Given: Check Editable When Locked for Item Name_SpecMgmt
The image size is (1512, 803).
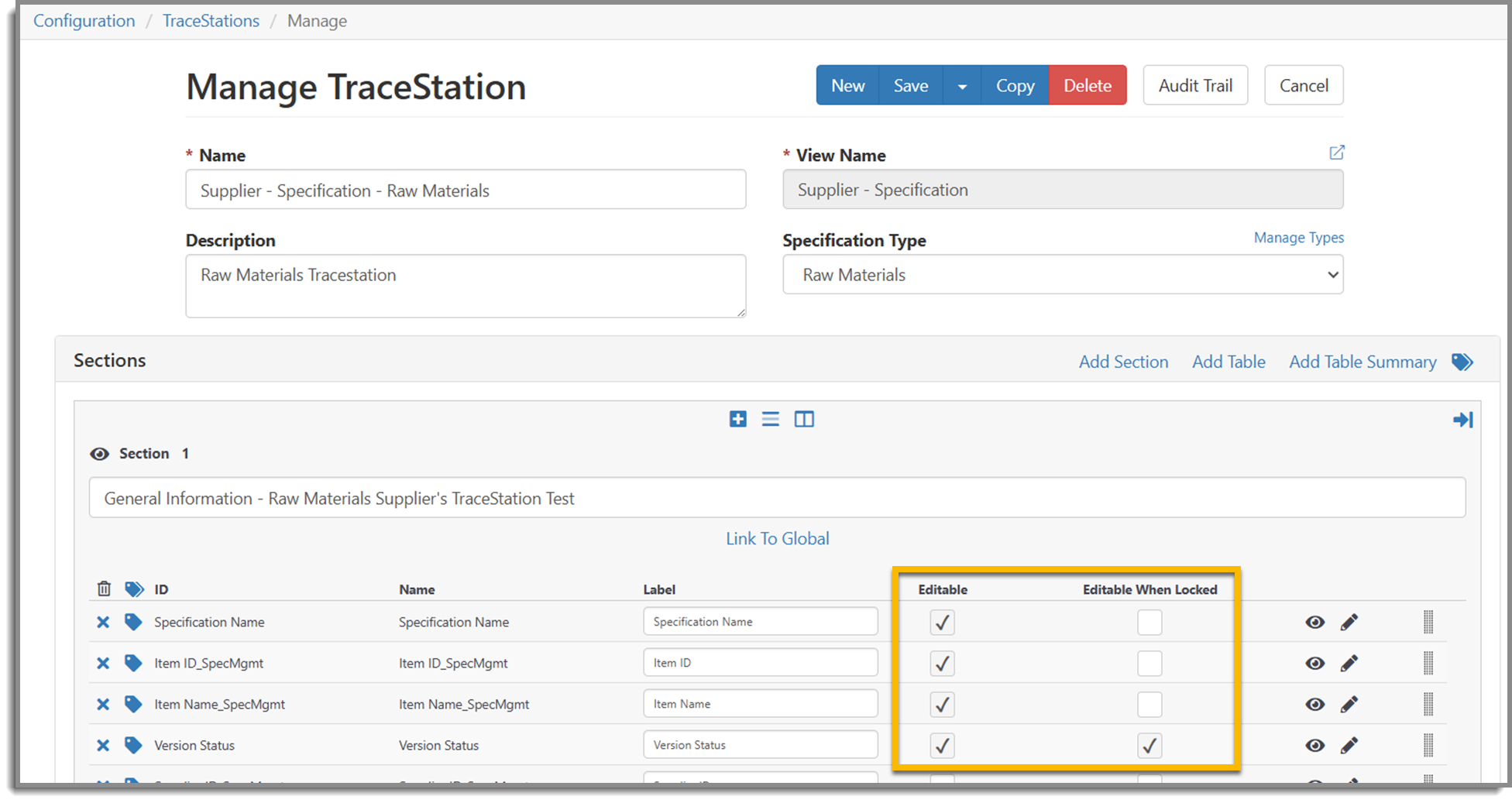Looking at the screenshot, I should [x=1149, y=704].
